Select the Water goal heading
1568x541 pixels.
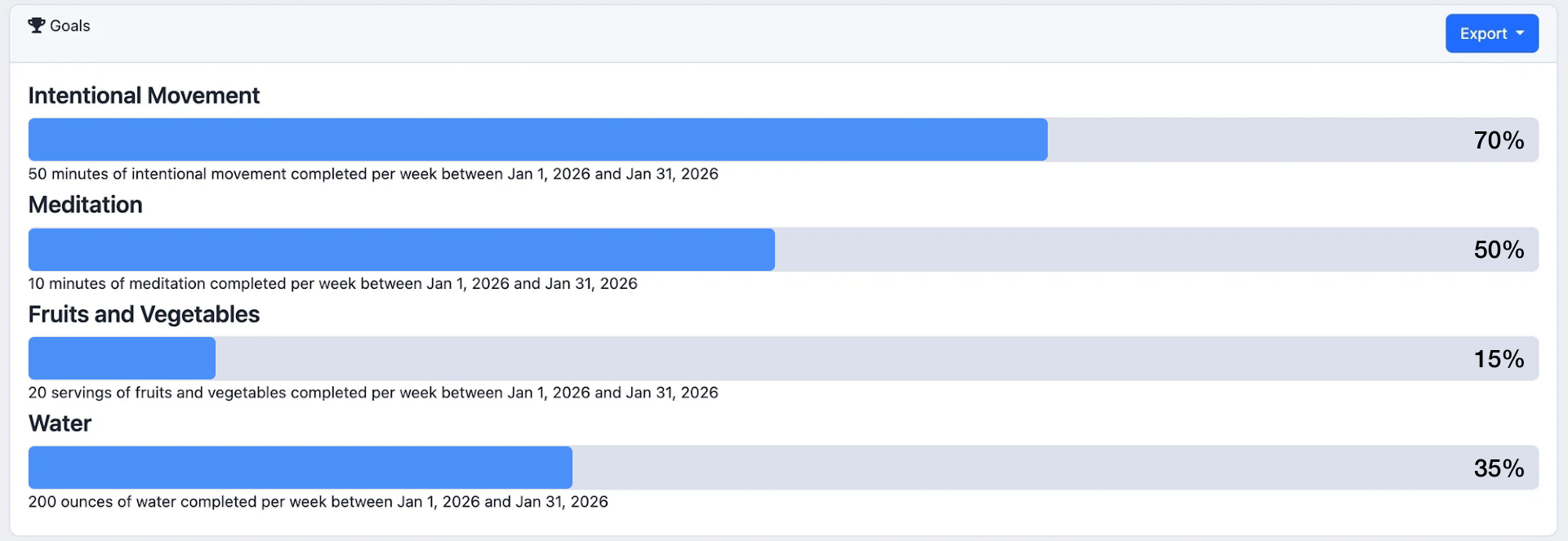tap(60, 423)
